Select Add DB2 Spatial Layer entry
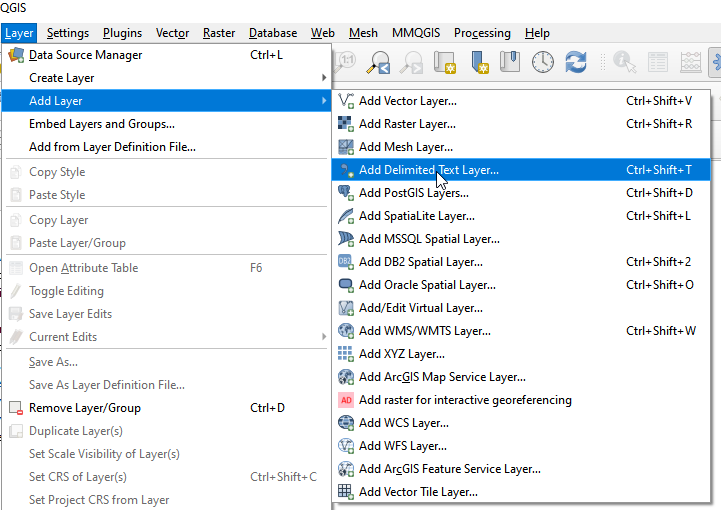The height and width of the screenshot is (510, 721). (521, 262)
